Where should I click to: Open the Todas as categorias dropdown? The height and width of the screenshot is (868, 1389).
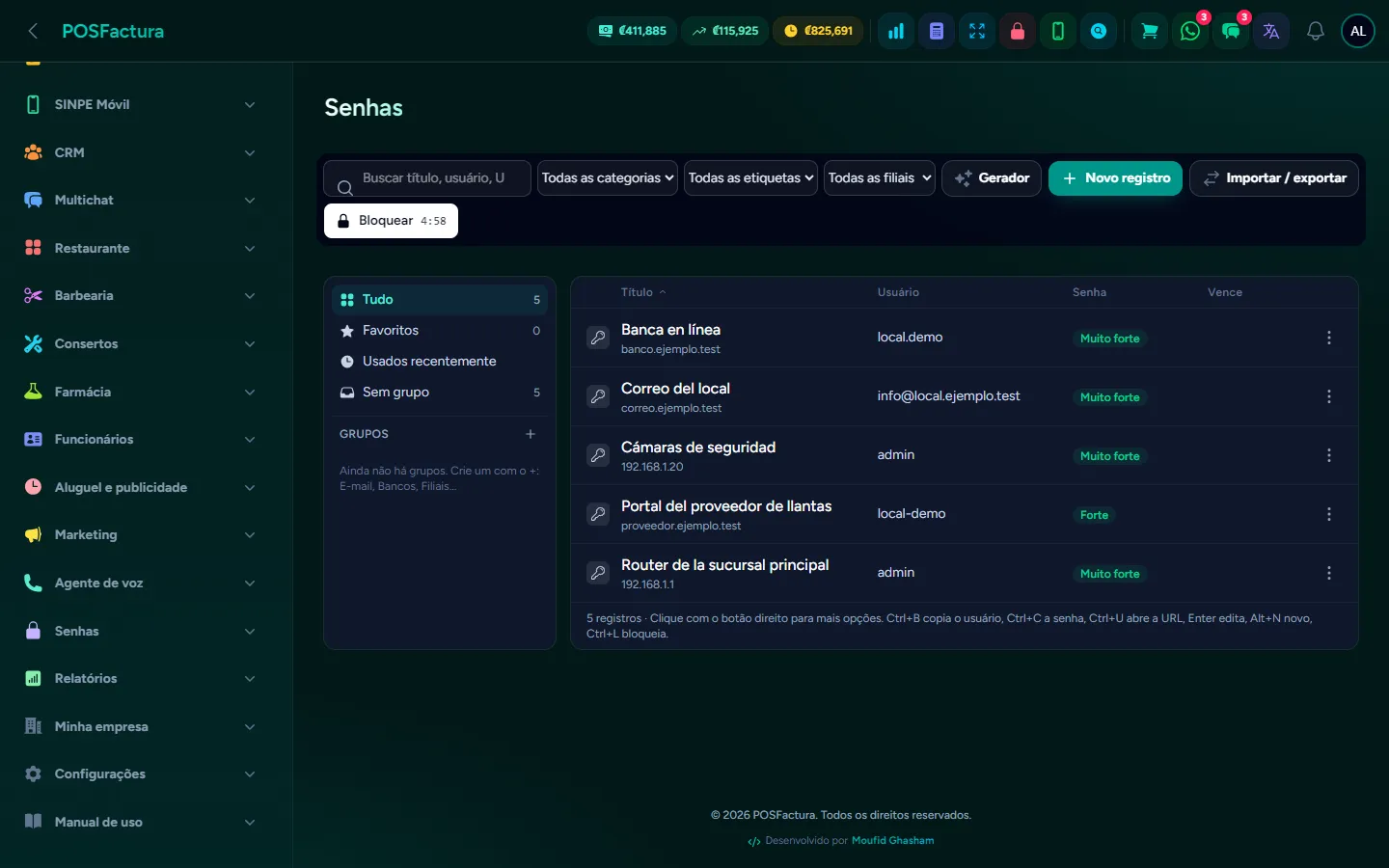point(608,177)
